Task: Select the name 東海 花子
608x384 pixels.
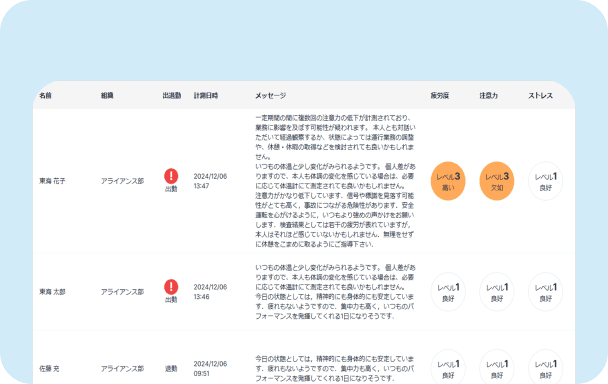Action: 52,181
